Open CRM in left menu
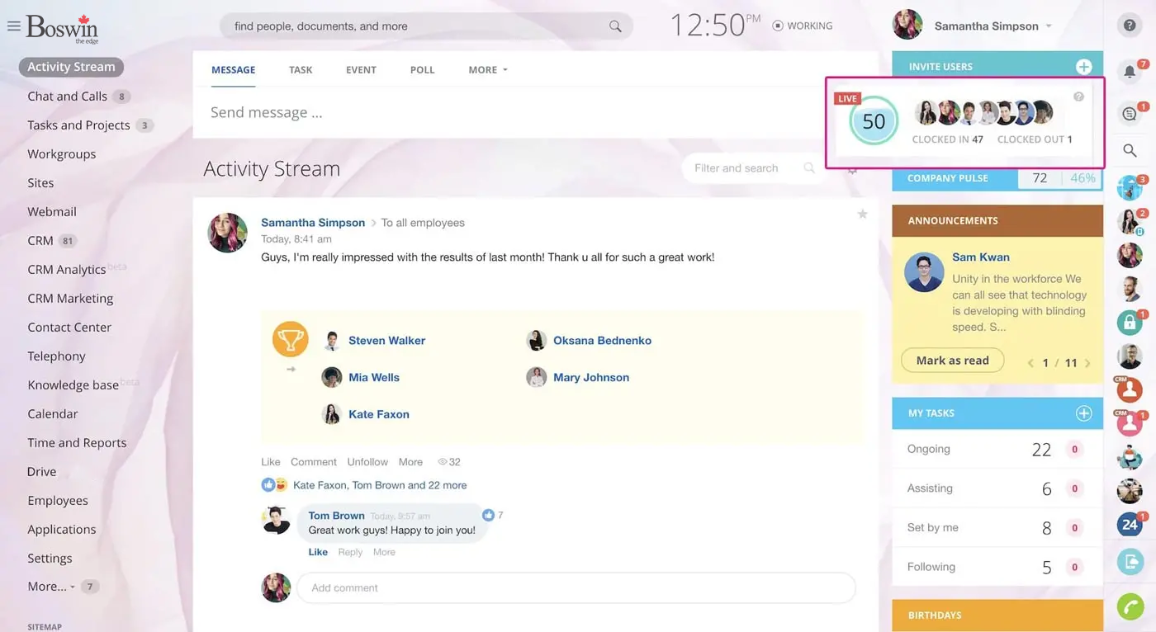1156x632 pixels. [40, 240]
